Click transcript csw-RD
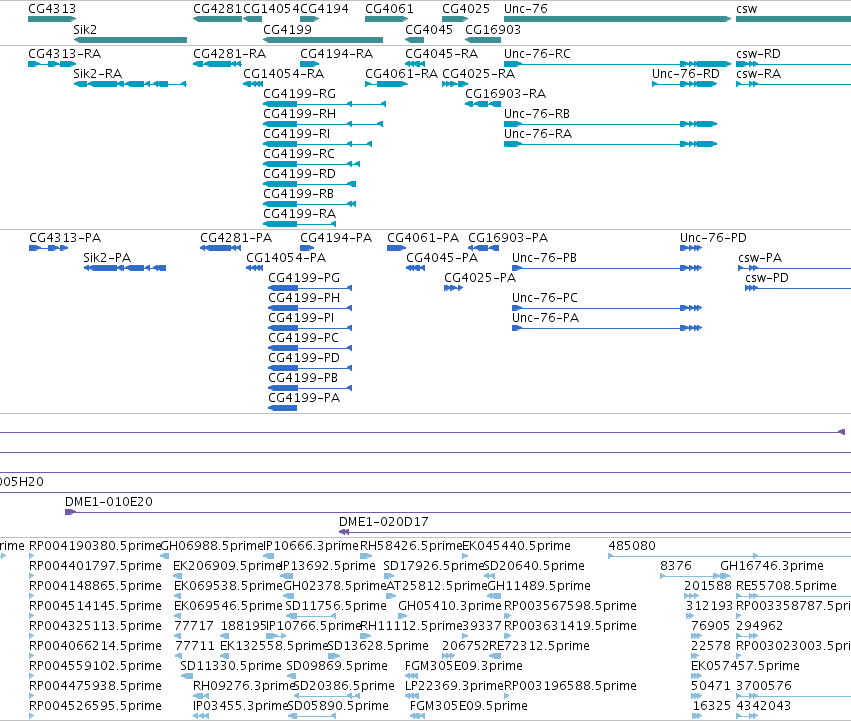This screenshot has height=721, width=851. coord(793,64)
